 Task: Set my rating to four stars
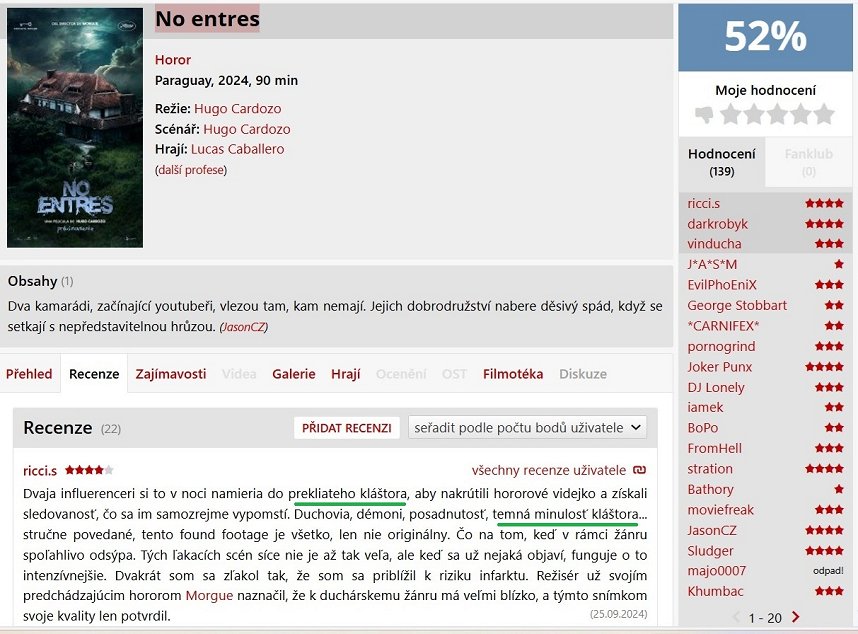(800, 115)
